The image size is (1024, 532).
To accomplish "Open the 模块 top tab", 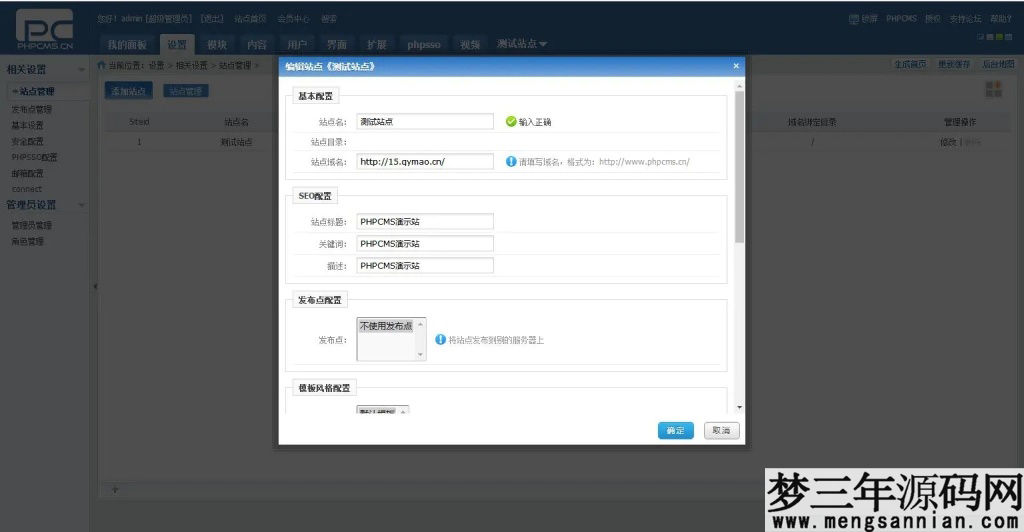I will pos(216,44).
